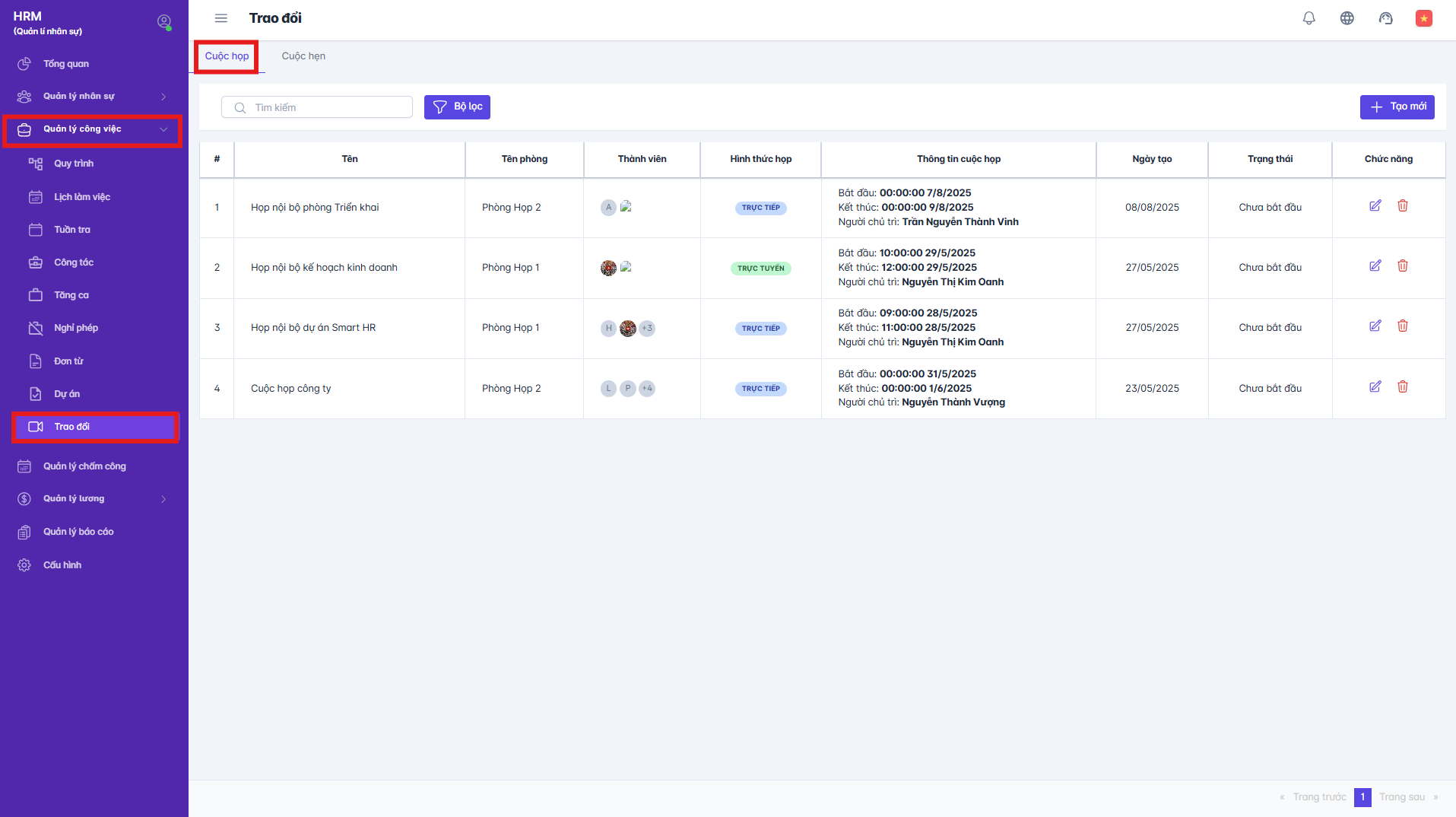Delete 'Họp nội bộ kế hoạch kinh doanh' row
Viewport: 1456px width, 817px height.
point(1402,266)
